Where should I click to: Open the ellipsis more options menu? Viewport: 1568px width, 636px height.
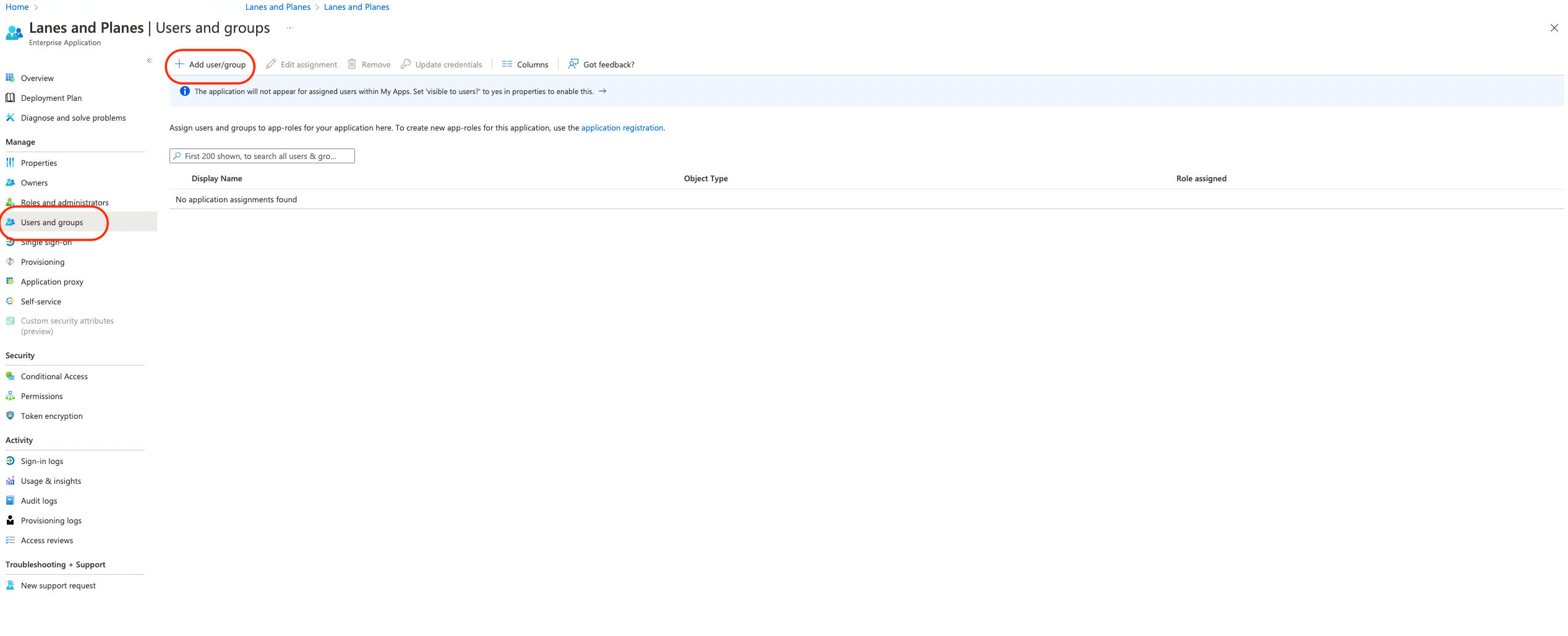point(290,28)
